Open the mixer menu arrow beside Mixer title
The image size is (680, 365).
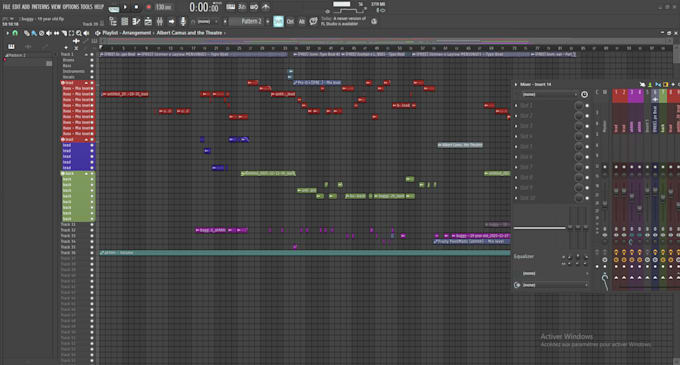point(516,84)
